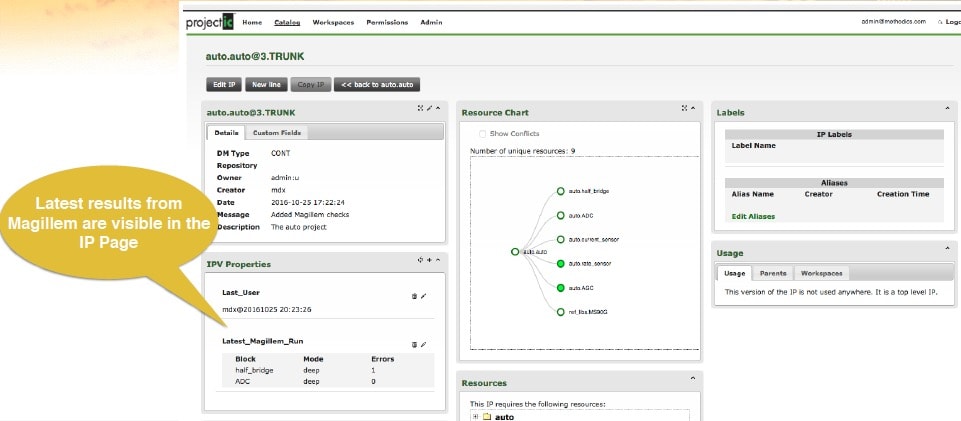Collapse the Usage panel
The image size is (961, 421).
tap(948, 248)
